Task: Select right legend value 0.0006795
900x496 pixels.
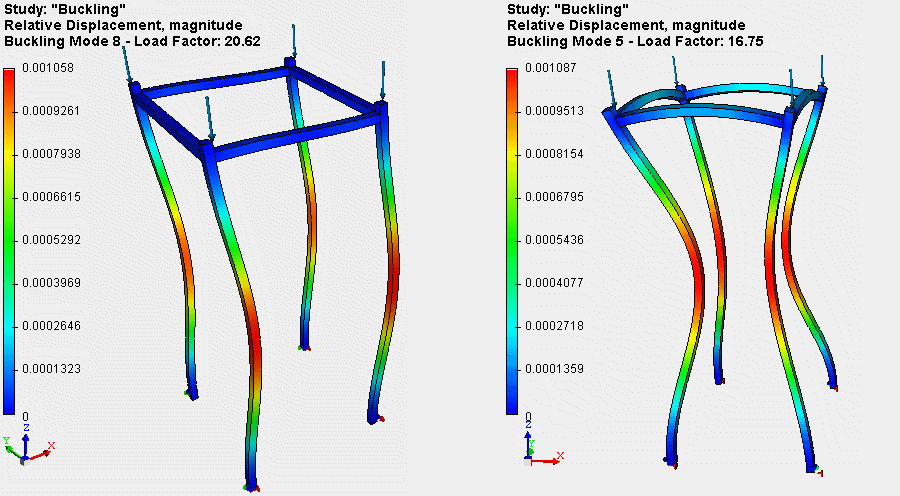Action: tap(554, 197)
